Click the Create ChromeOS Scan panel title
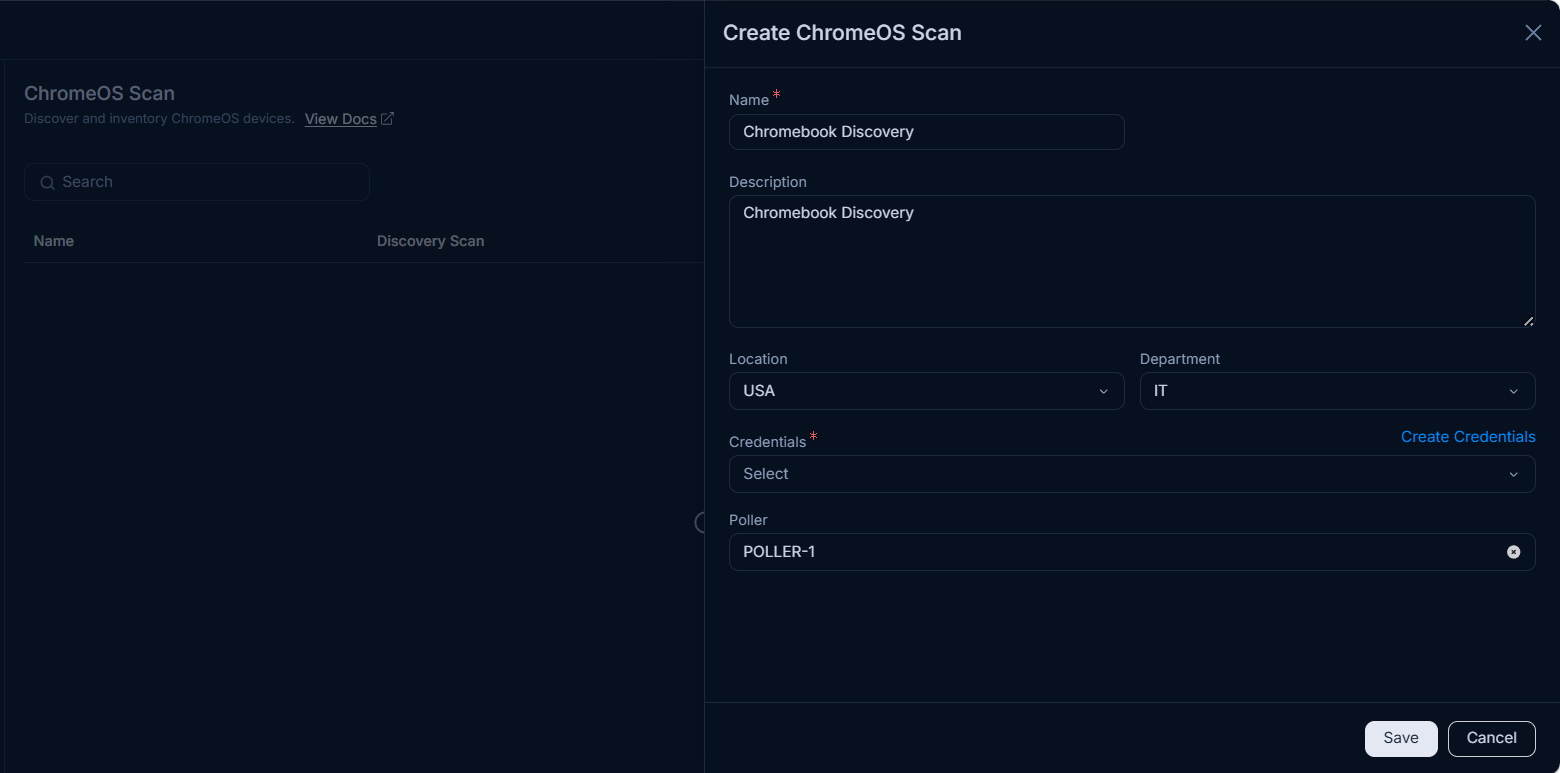This screenshot has width=1560, height=773. click(x=842, y=33)
